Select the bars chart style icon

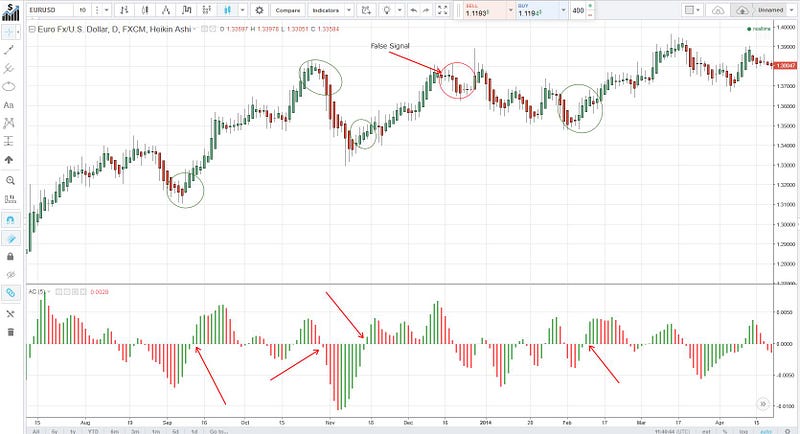tap(124, 10)
